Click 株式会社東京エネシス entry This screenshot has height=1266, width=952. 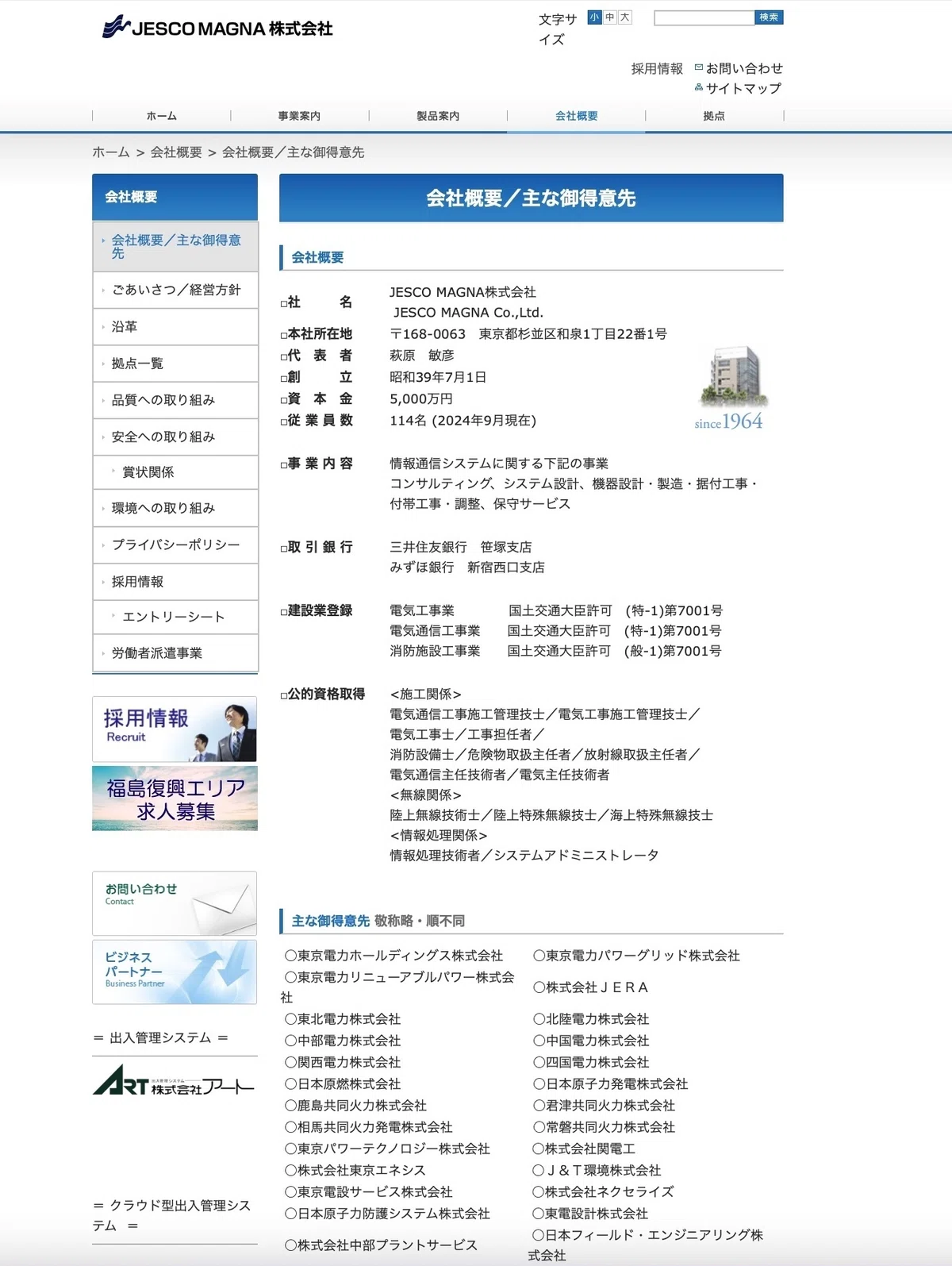(x=355, y=1170)
